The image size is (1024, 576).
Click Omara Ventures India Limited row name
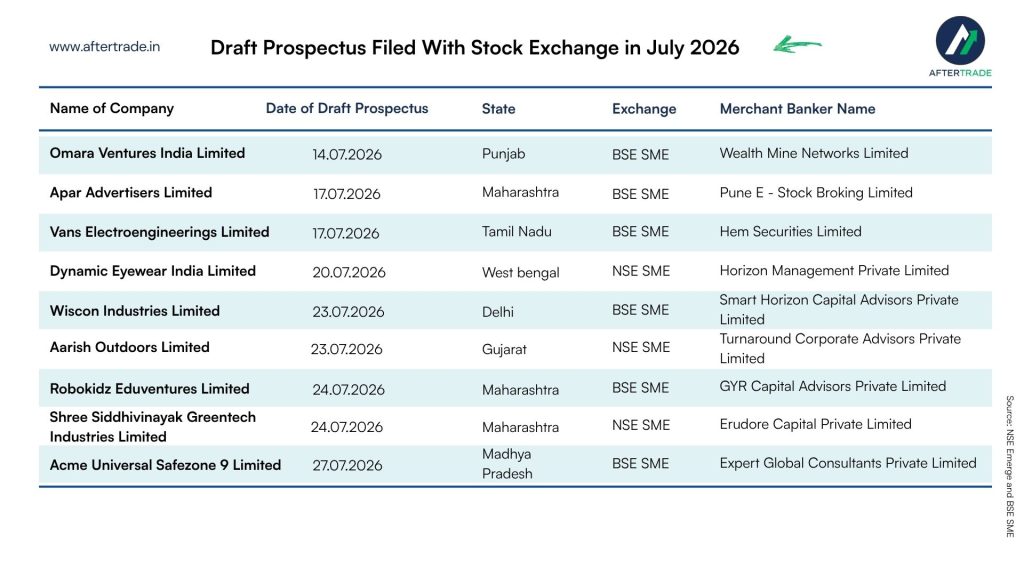[x=148, y=153]
